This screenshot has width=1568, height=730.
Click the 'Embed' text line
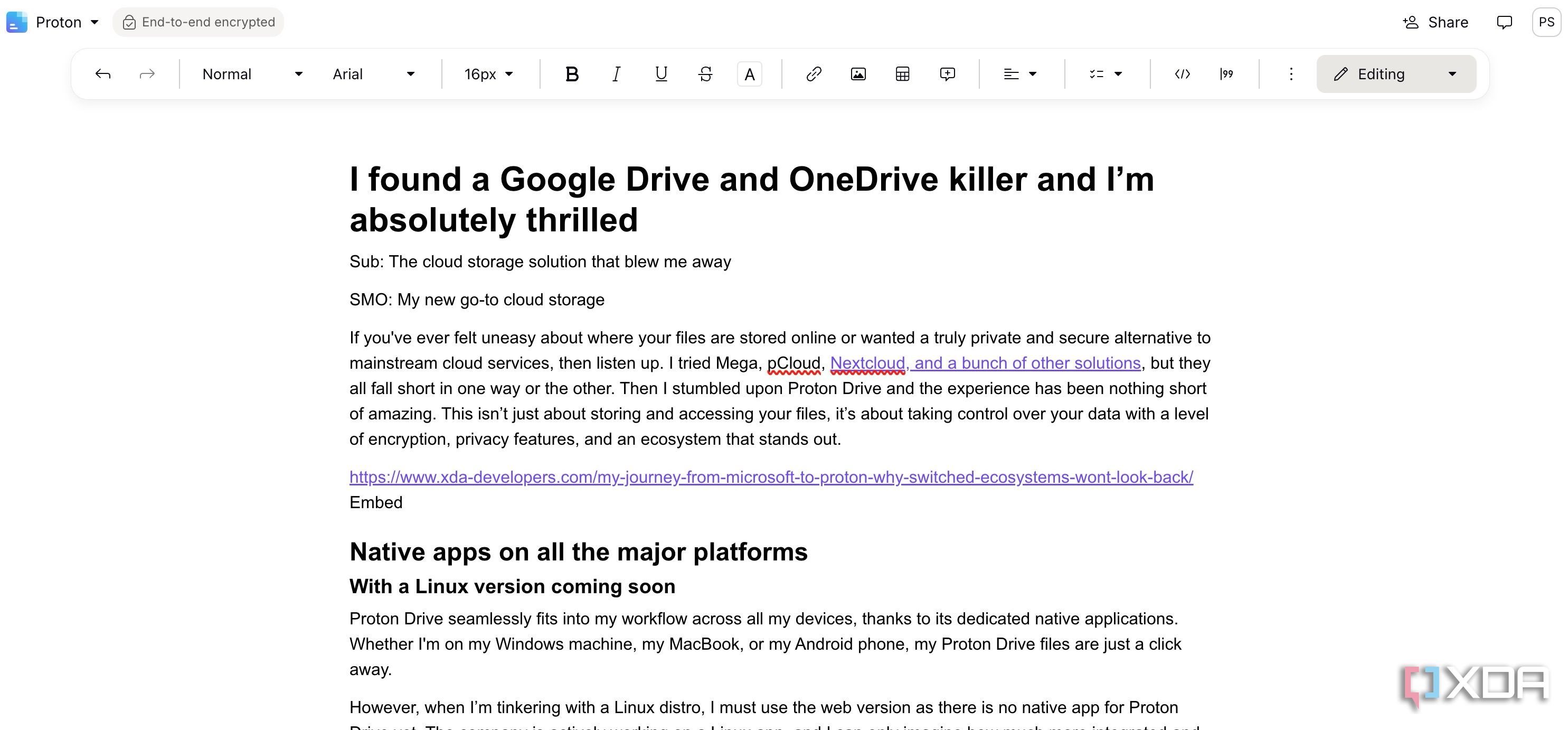(375, 503)
